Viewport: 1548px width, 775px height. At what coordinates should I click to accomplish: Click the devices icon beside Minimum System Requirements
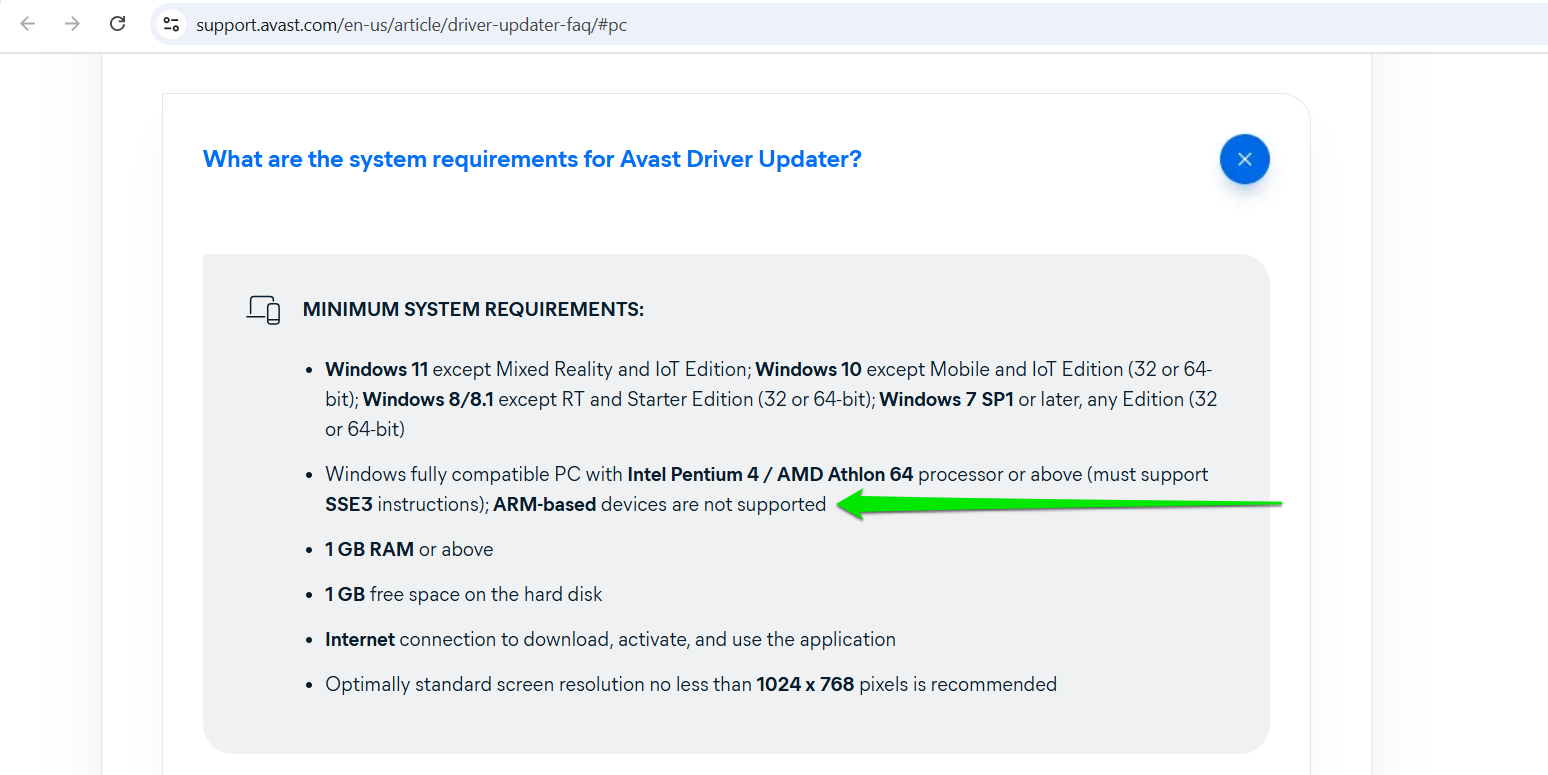point(264,310)
